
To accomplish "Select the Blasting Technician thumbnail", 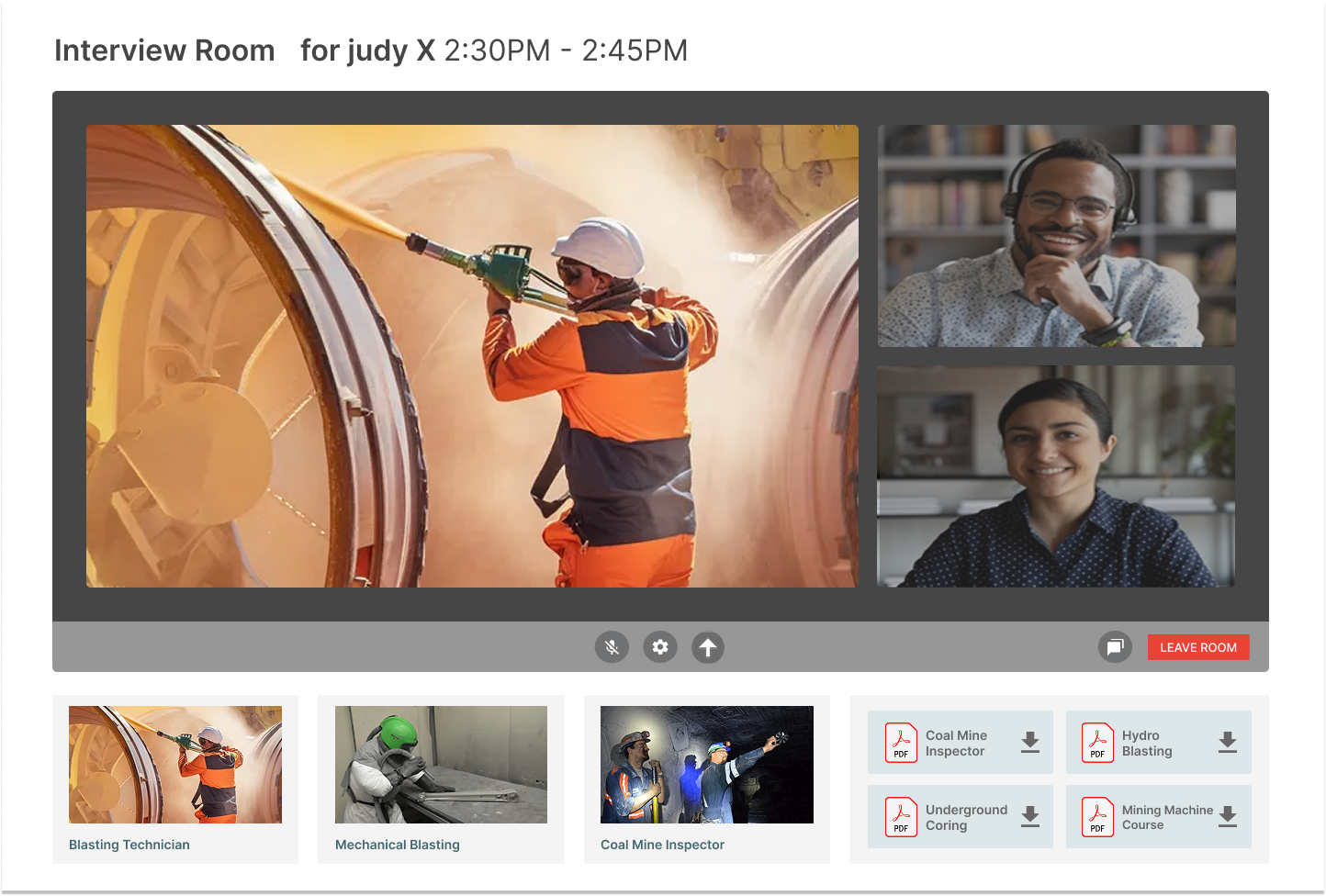I will 175,765.
